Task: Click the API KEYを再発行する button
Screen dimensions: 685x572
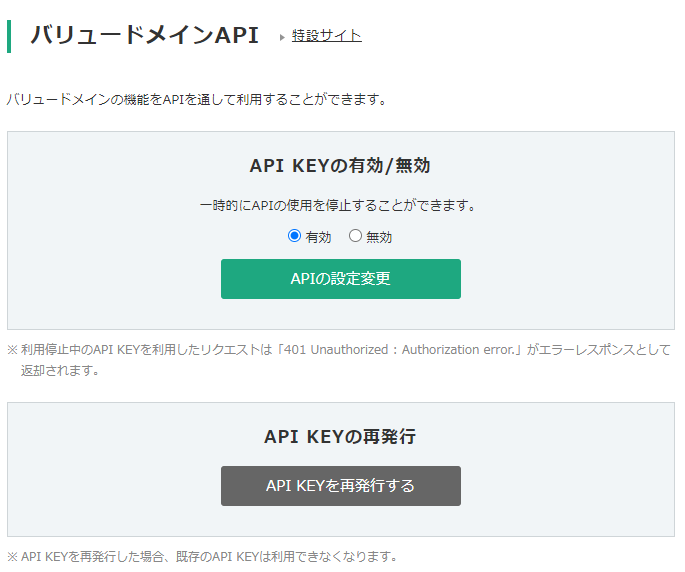Action: (x=341, y=486)
